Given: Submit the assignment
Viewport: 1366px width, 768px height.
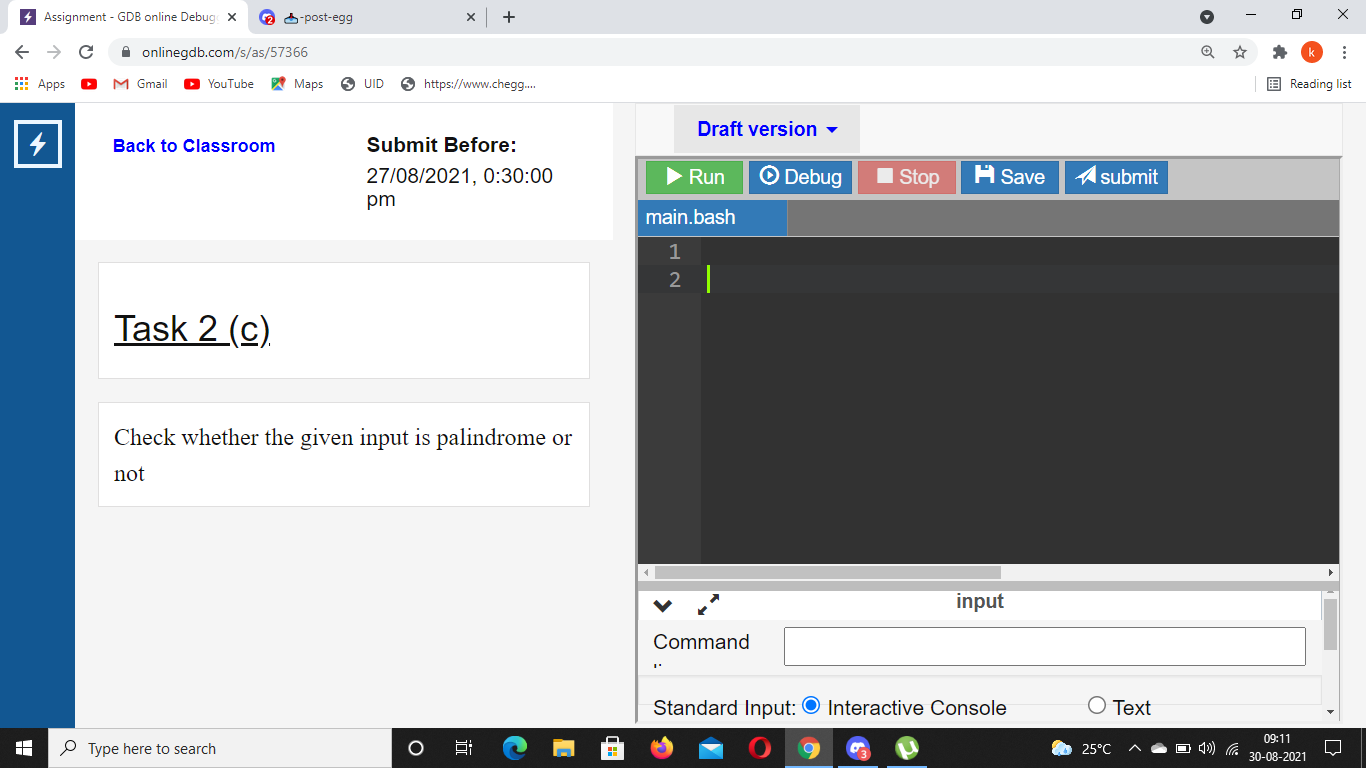Looking at the screenshot, I should 1116,177.
